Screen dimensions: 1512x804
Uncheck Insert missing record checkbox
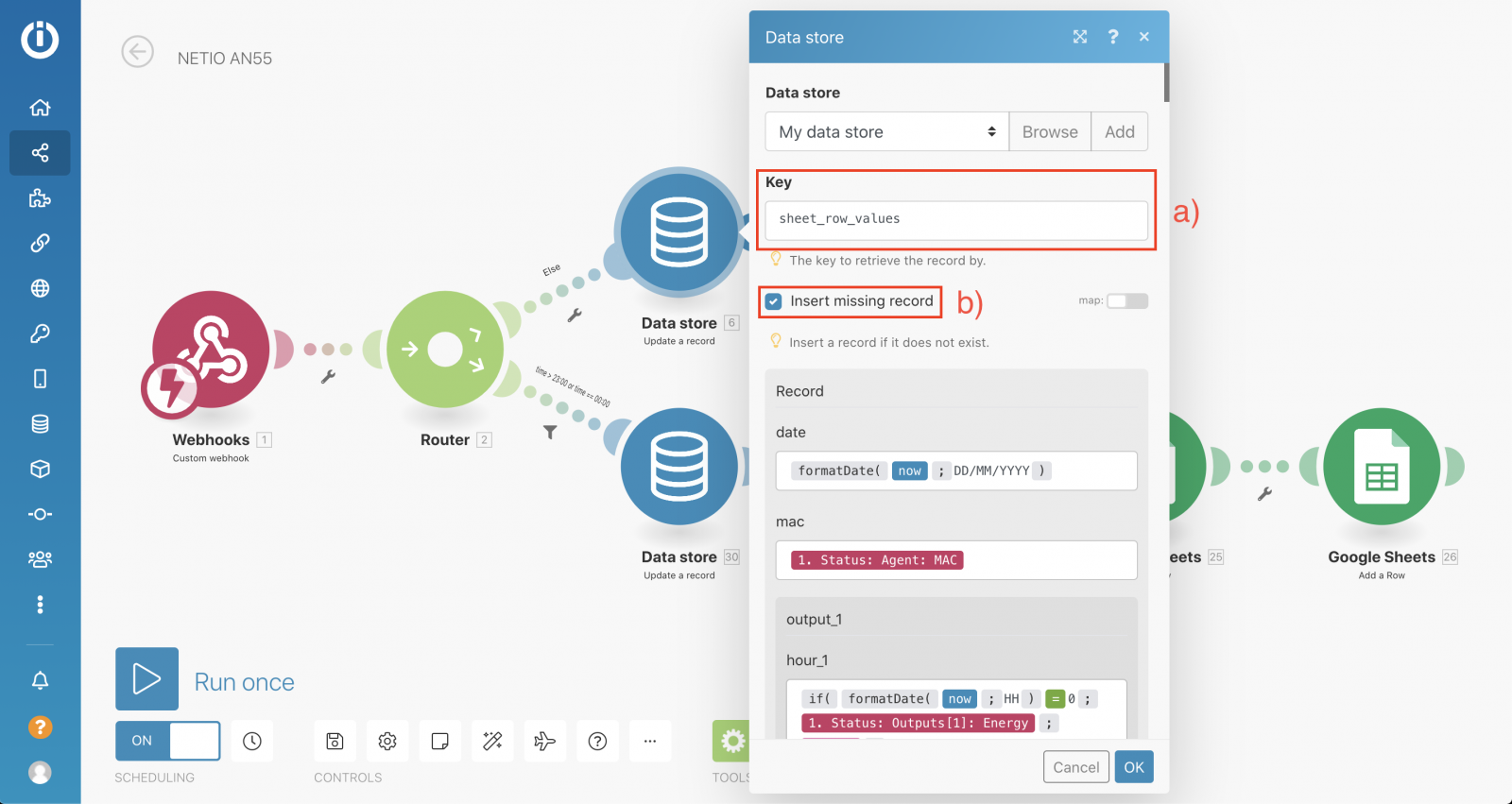[774, 301]
